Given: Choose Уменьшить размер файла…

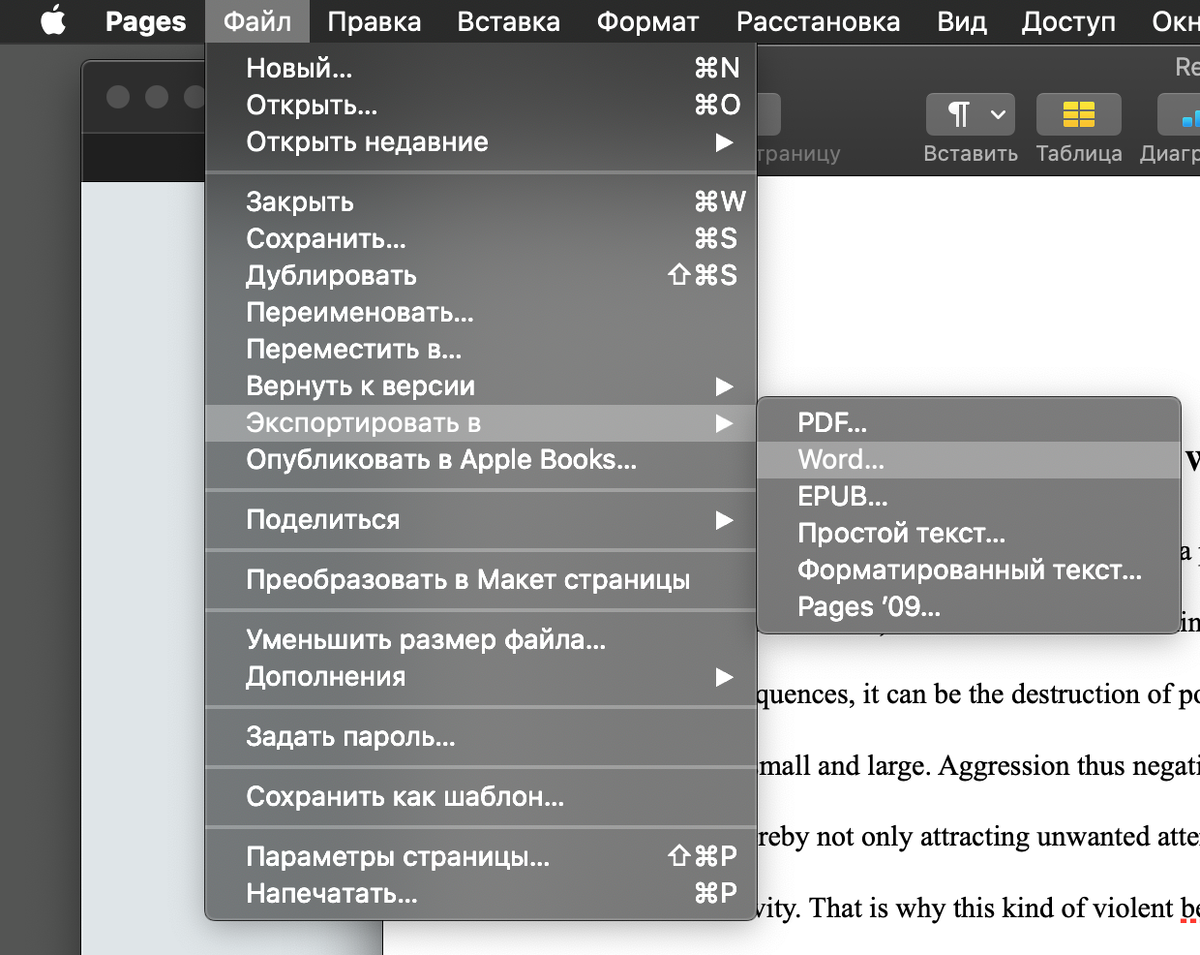Looking at the screenshot, I should tap(480, 639).
